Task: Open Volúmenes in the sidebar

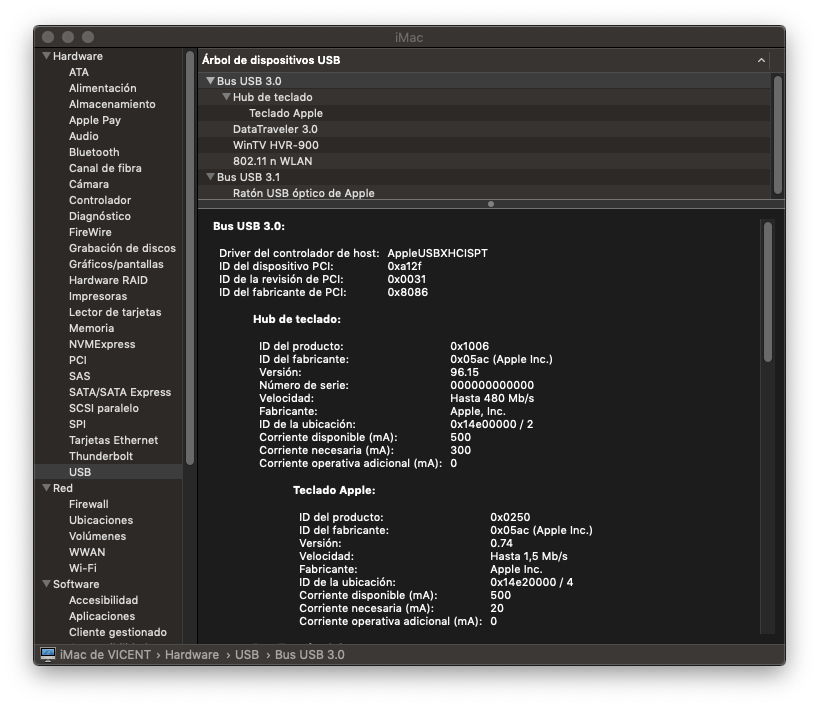Action: click(x=97, y=536)
